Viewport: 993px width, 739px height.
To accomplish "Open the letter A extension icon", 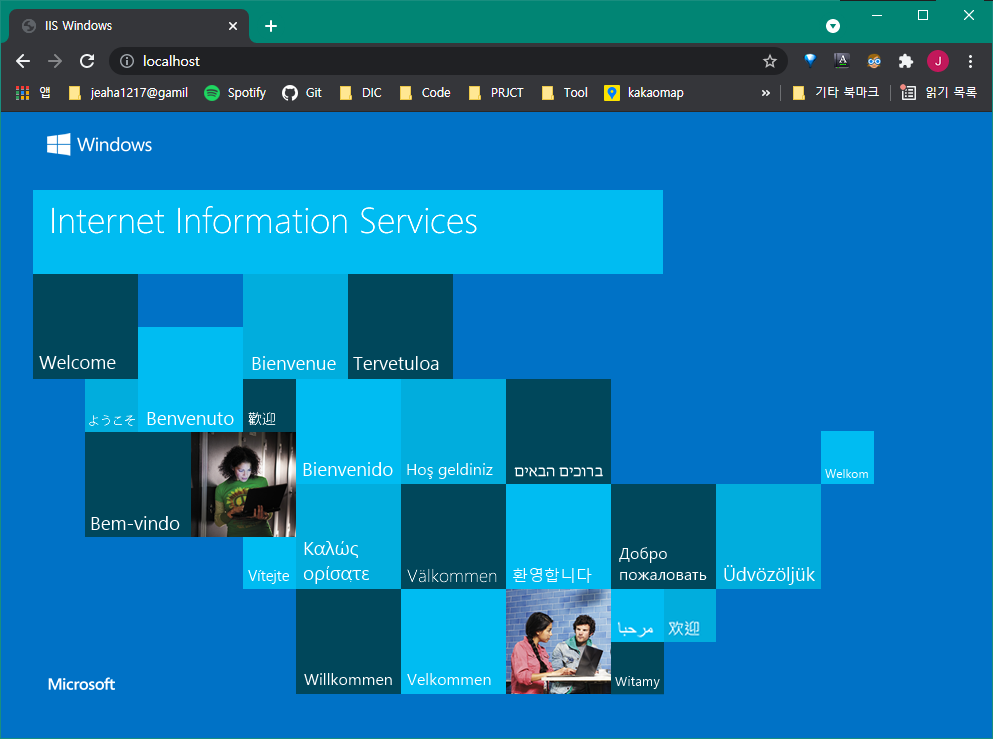I will (x=842, y=61).
